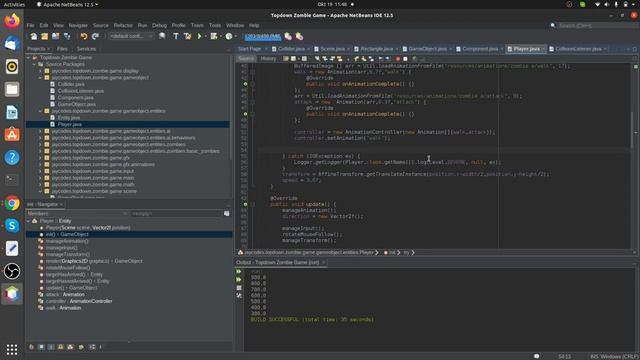Click the Redo arrow icon
Image resolution: width=640 pixels, height=360 pixels.
(x=96, y=36)
